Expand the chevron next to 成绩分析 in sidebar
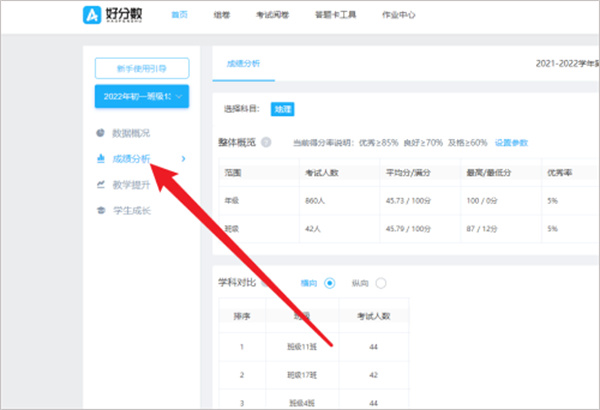Image resolution: width=600 pixels, height=410 pixels. (x=183, y=158)
